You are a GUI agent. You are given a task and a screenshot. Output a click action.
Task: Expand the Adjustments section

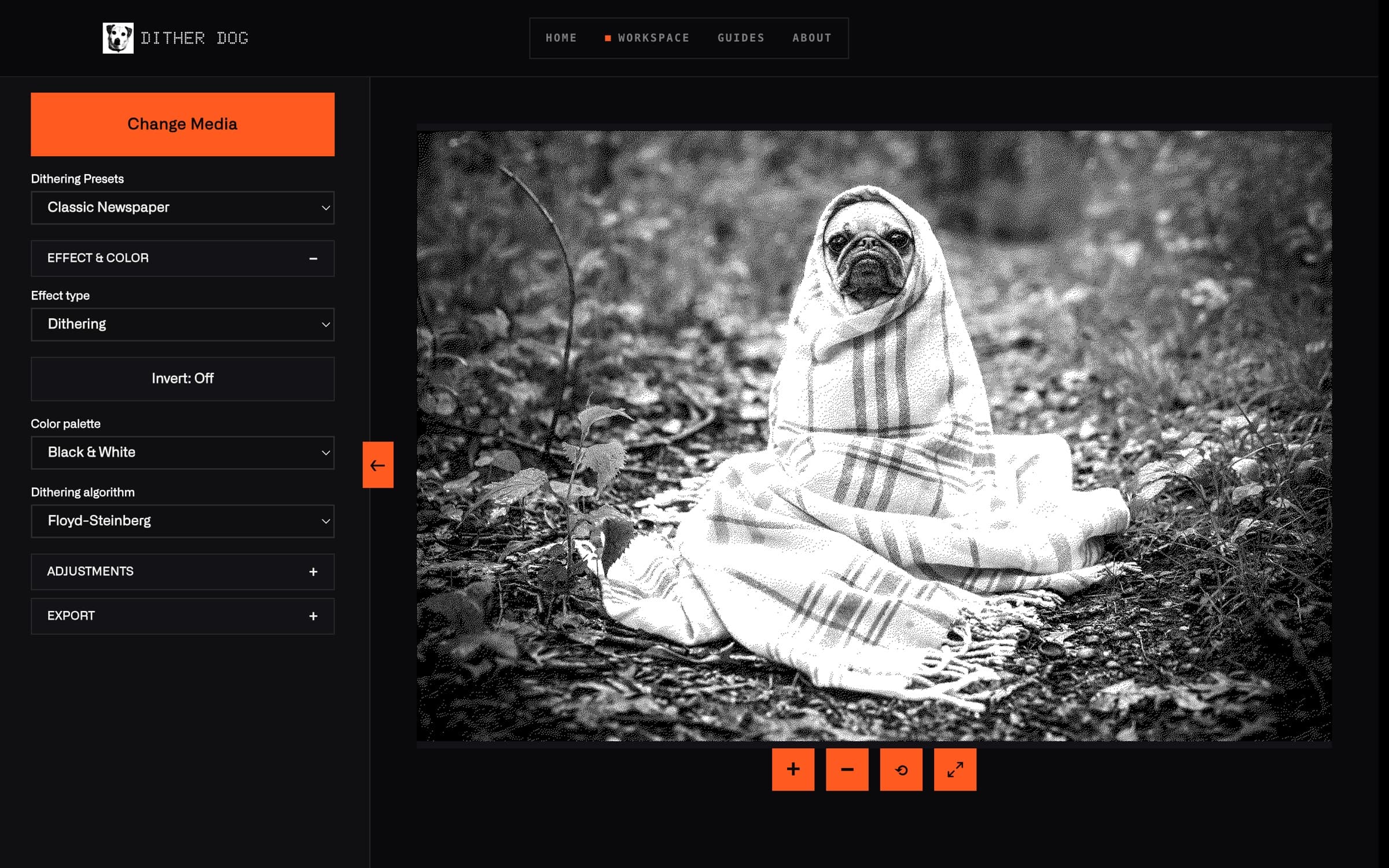(183, 572)
